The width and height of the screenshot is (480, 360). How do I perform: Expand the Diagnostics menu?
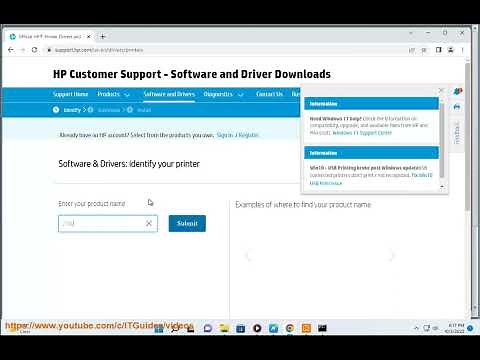pyautogui.click(x=223, y=94)
